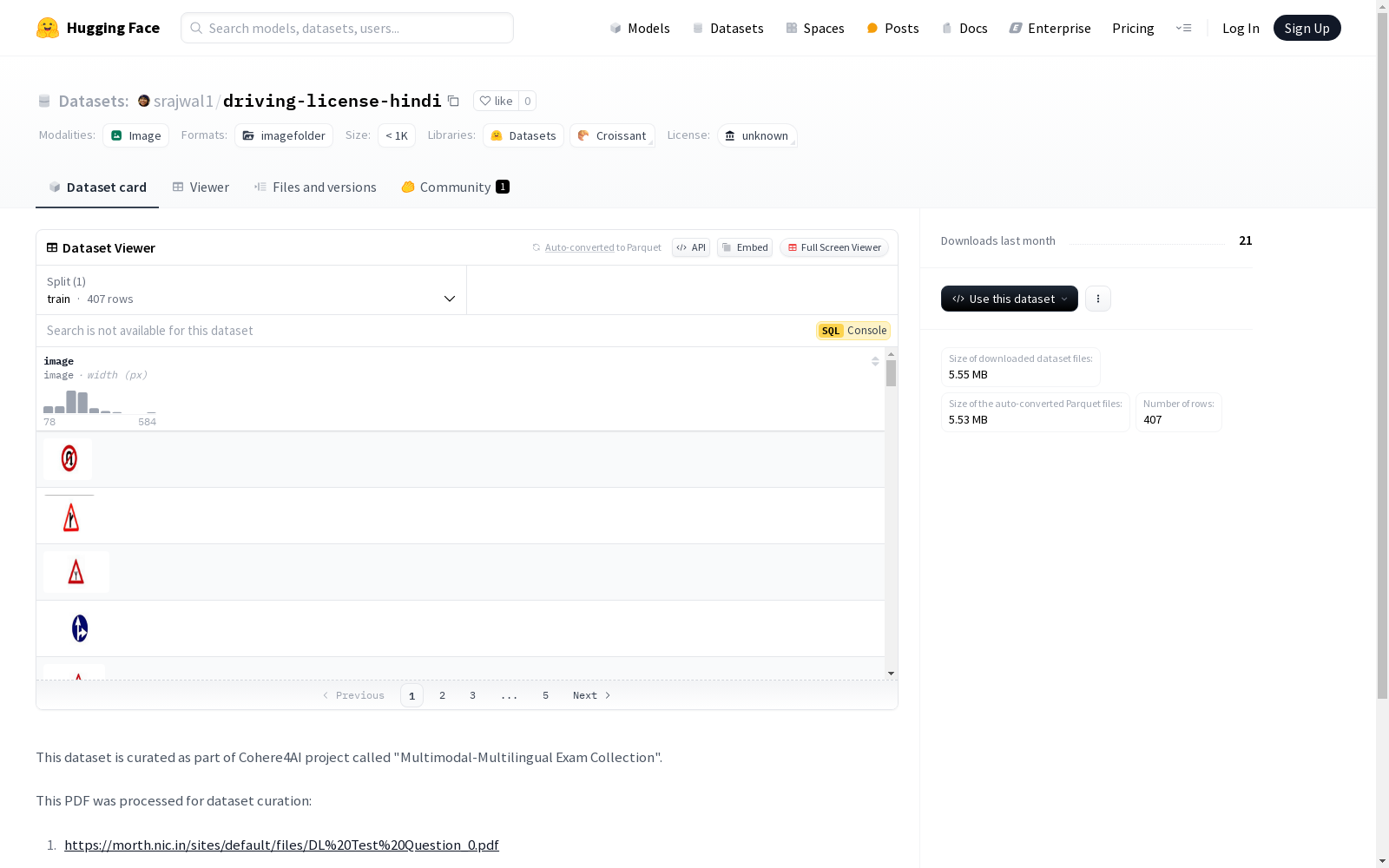
Task: Expand the train split dropdown
Action: coord(252,290)
